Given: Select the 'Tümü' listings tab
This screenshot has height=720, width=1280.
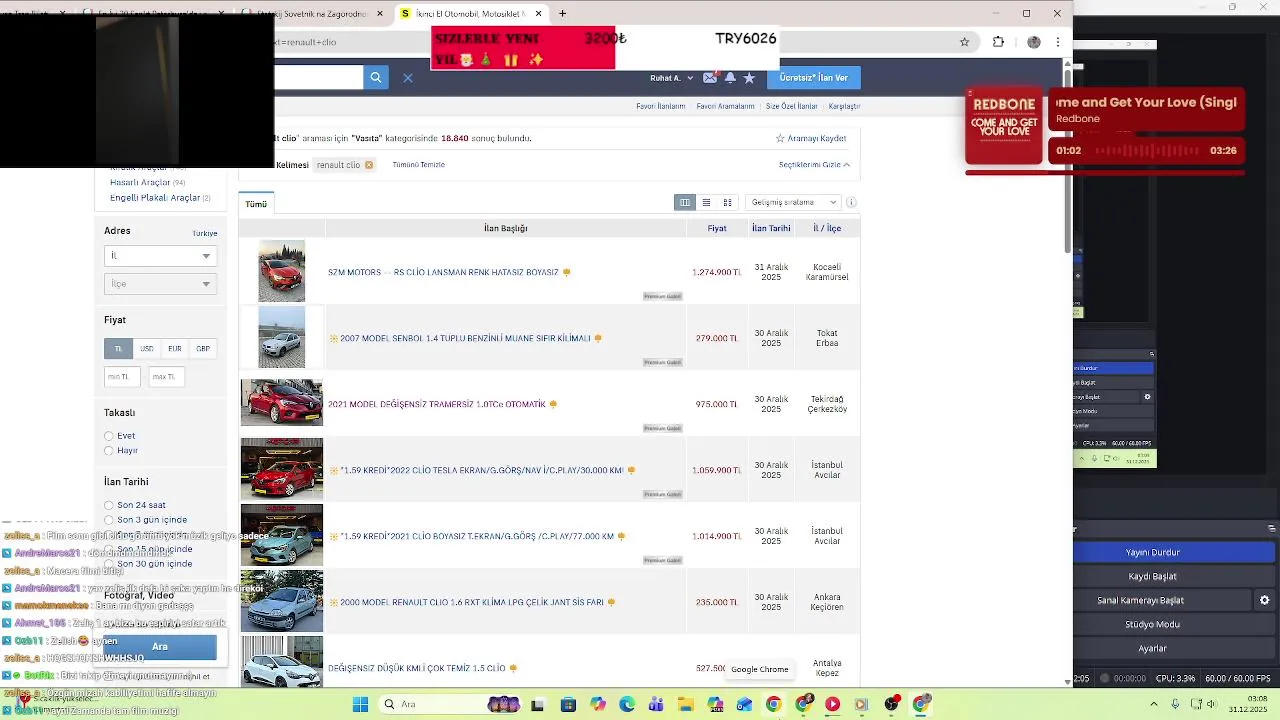Looking at the screenshot, I should [256, 204].
